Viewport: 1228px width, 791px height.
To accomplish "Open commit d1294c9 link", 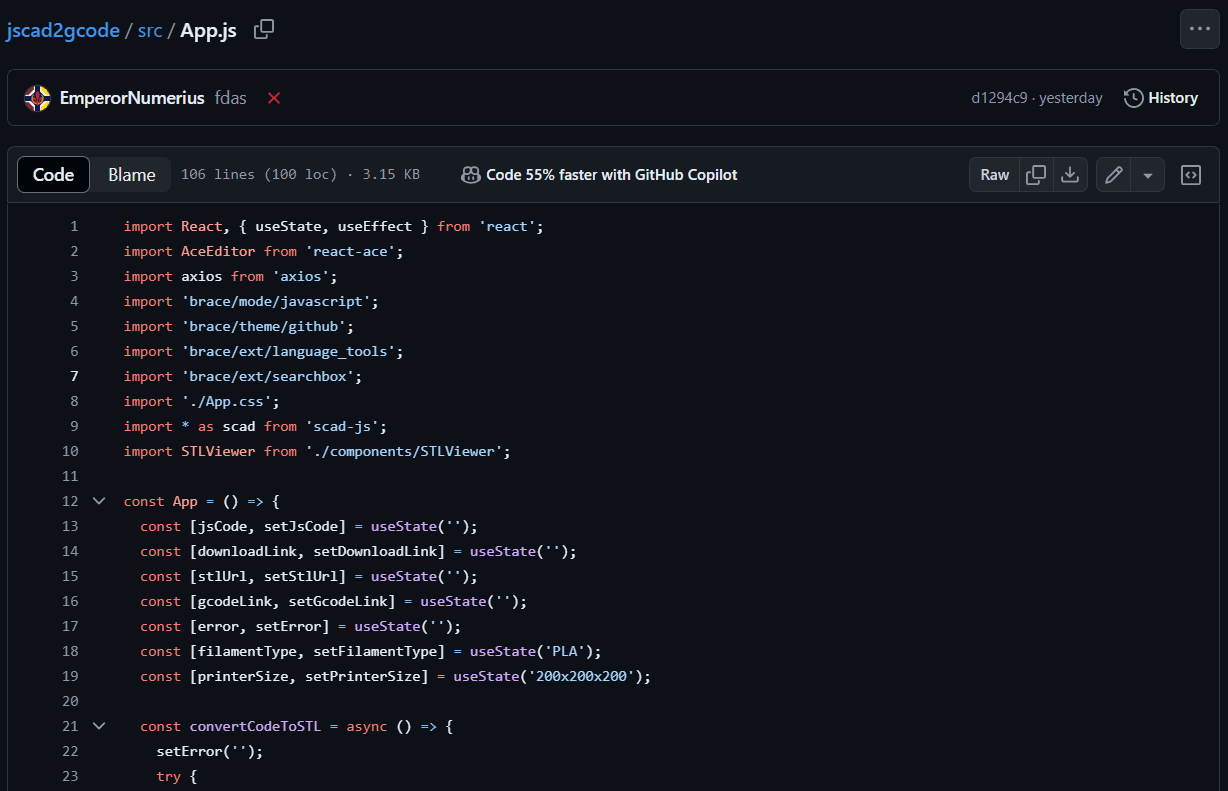I will pos(999,98).
